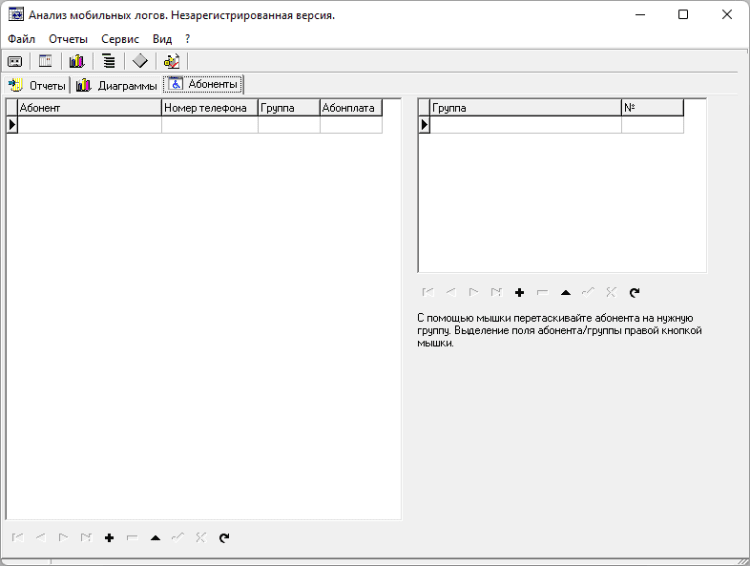Click the table grid toolbar icon
Image resolution: width=750 pixels, height=566 pixels.
pyautogui.click(x=45, y=61)
